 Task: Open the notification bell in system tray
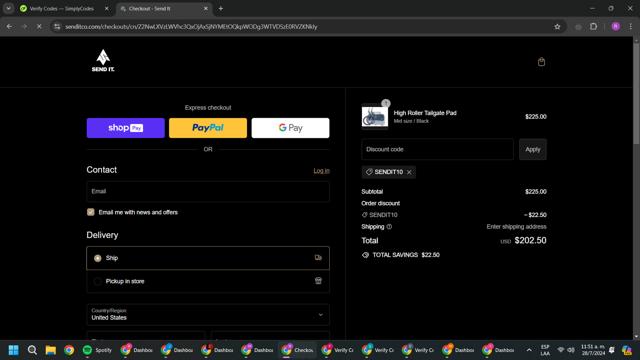coord(611,350)
